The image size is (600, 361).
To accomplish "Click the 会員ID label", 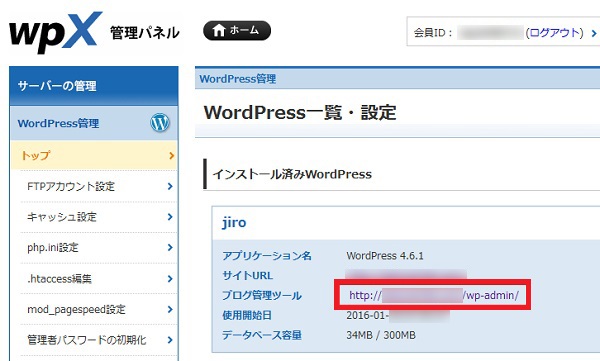I will tap(433, 33).
